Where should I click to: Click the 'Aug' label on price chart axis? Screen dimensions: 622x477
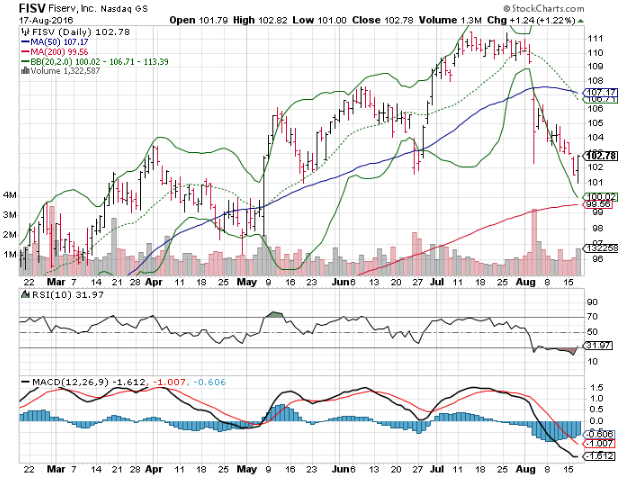pyautogui.click(x=526, y=282)
